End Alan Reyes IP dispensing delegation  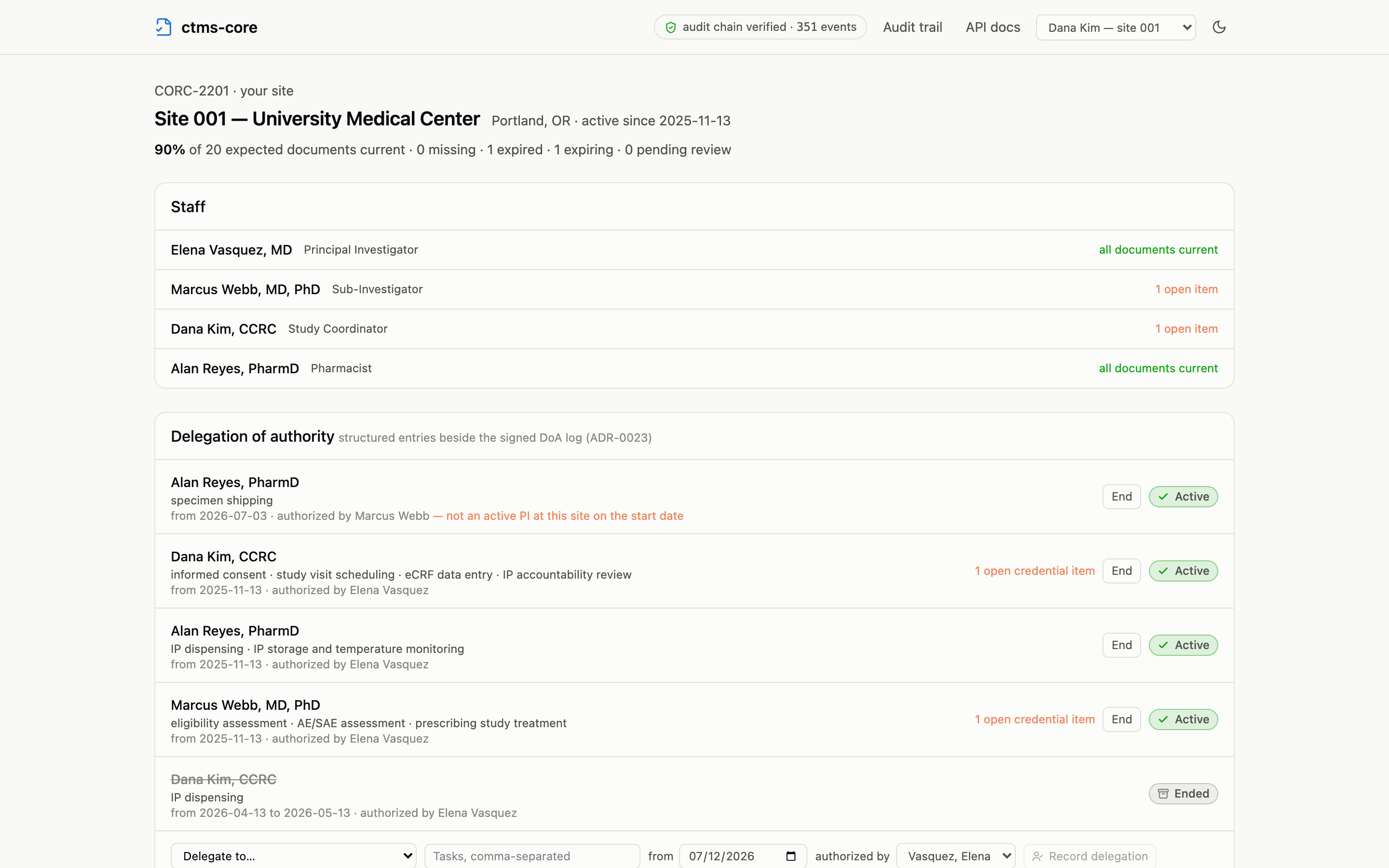1121,645
